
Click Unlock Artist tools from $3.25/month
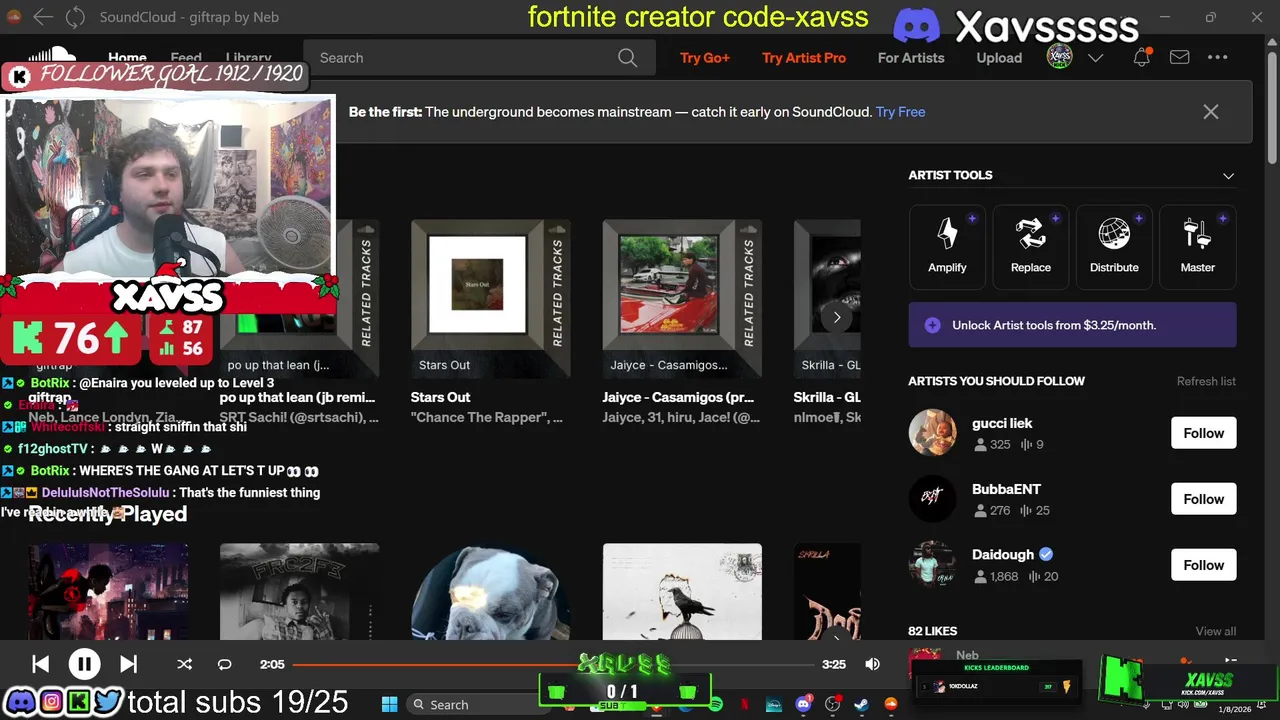[1072, 325]
